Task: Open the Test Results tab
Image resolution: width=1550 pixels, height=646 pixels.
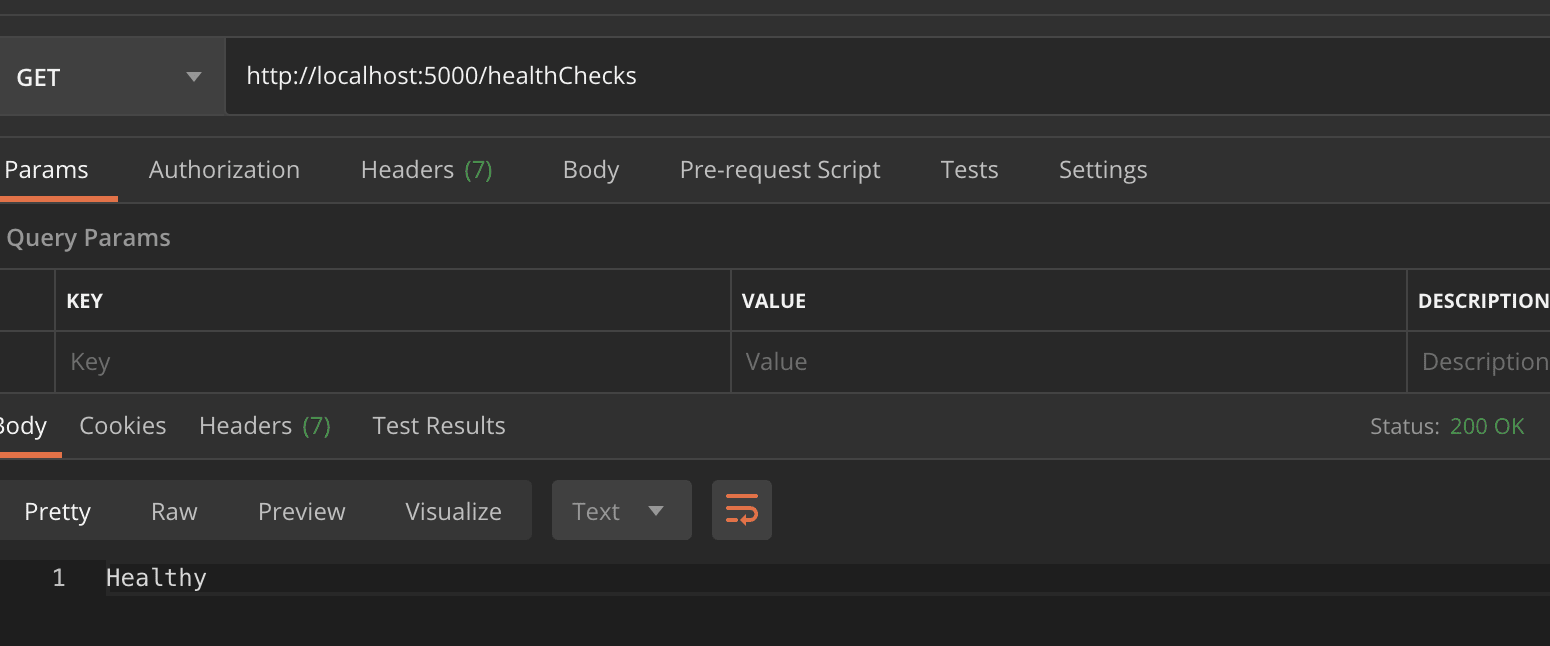Action: [438, 426]
